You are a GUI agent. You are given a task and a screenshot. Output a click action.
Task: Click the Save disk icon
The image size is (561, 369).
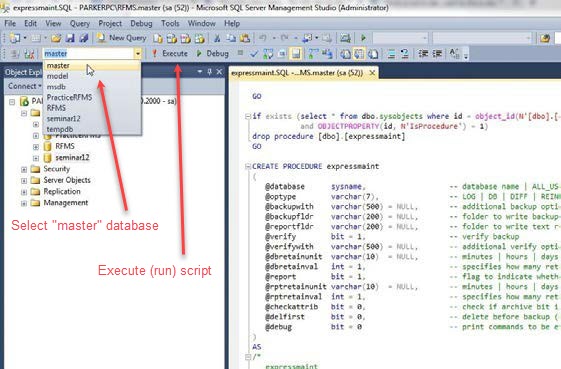click(x=70, y=38)
